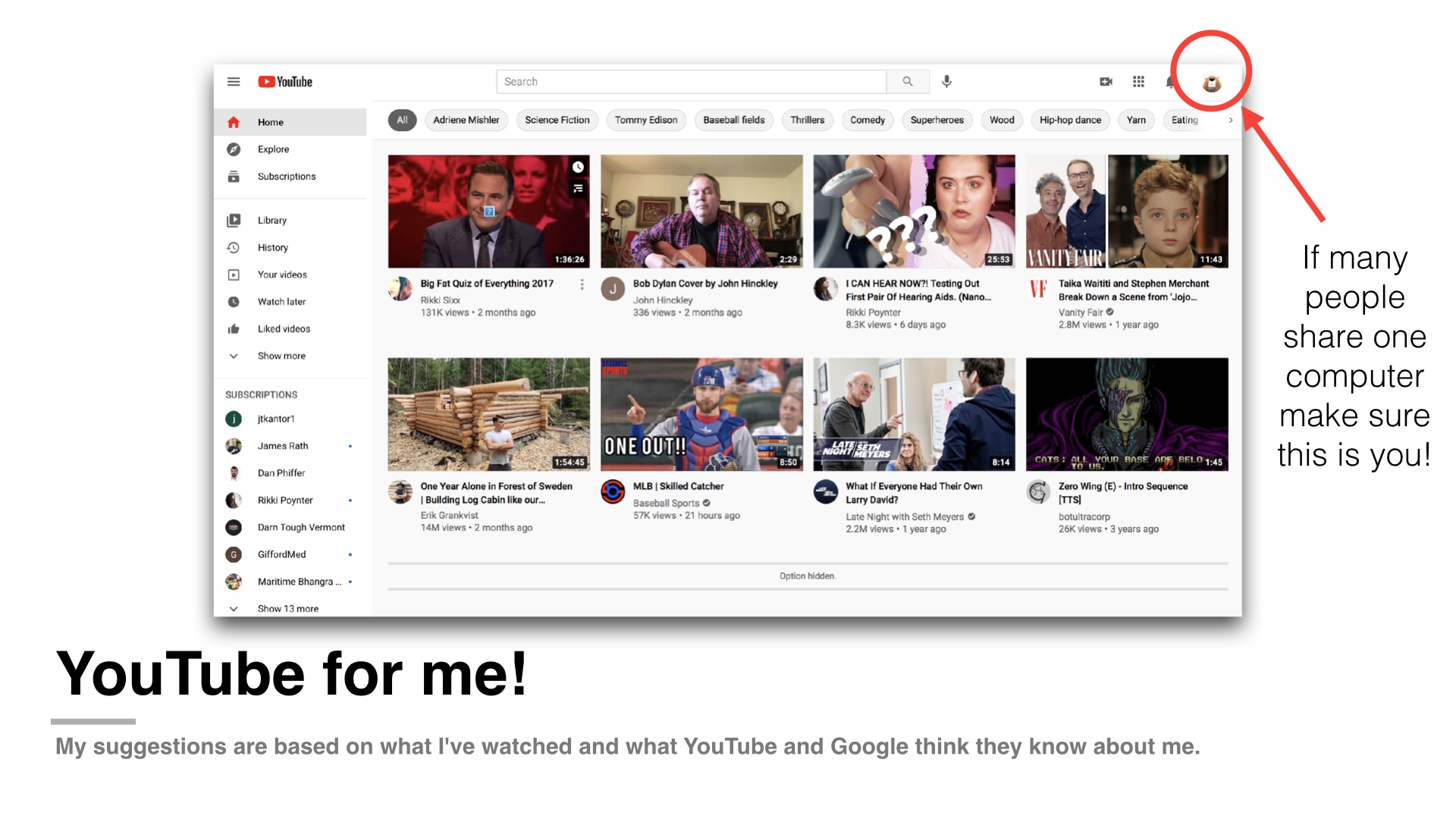Click the YouTube logo
1456x819 pixels.
click(285, 82)
